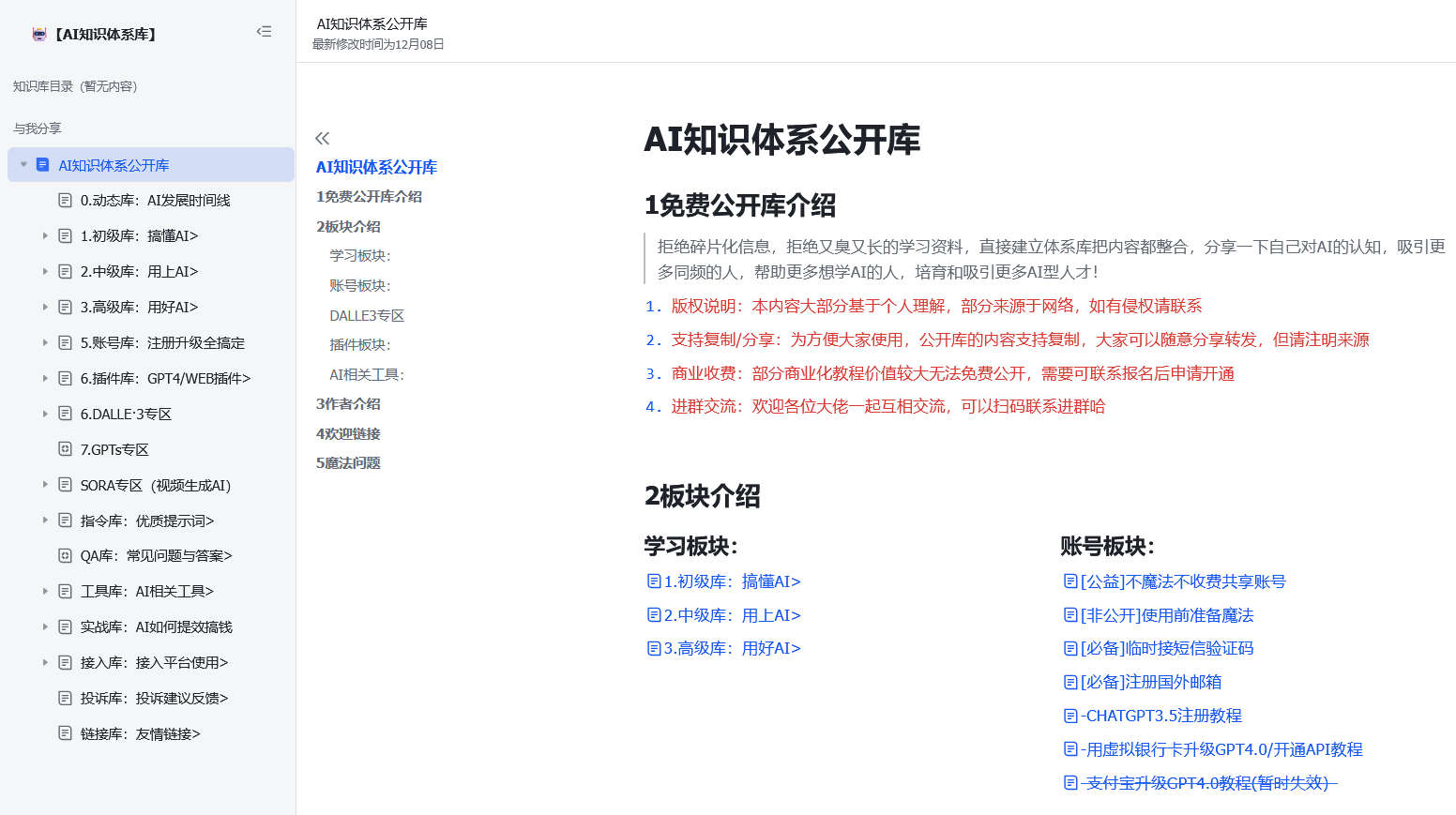Click the page icon of 1.初级库 row
The image size is (1456, 815).
pyautogui.click(x=65, y=236)
